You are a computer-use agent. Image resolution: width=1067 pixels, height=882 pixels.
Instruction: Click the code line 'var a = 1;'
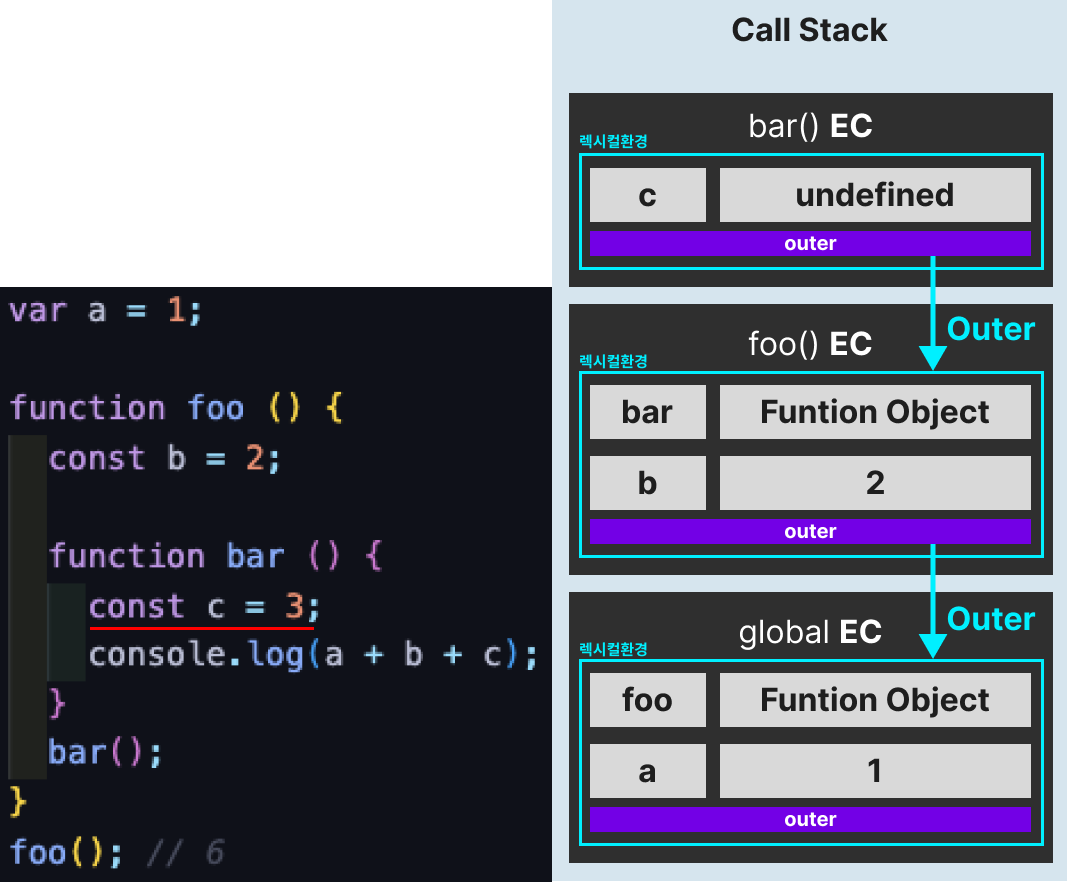point(105,312)
